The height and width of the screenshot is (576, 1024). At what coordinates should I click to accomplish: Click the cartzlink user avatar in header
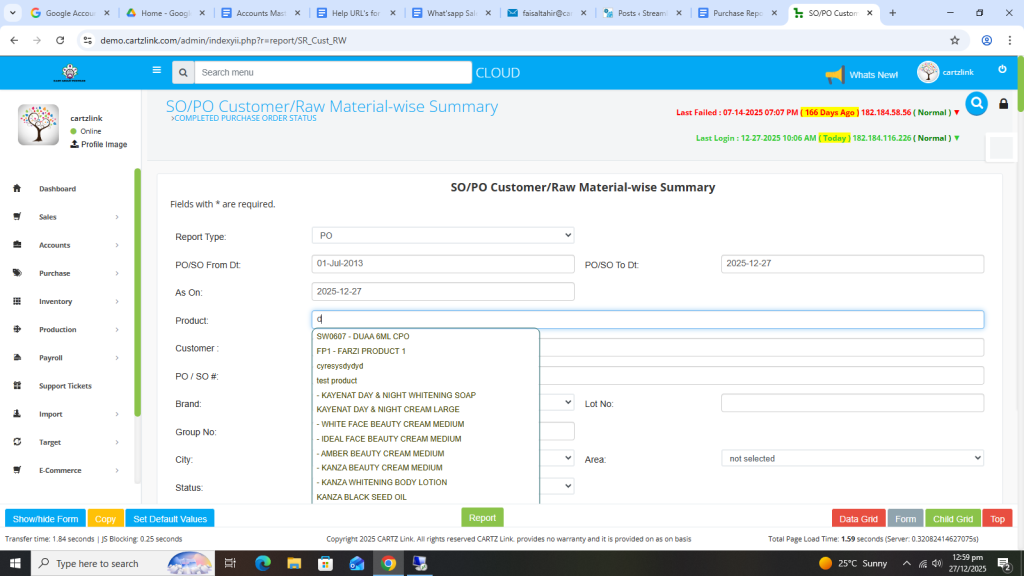click(928, 72)
